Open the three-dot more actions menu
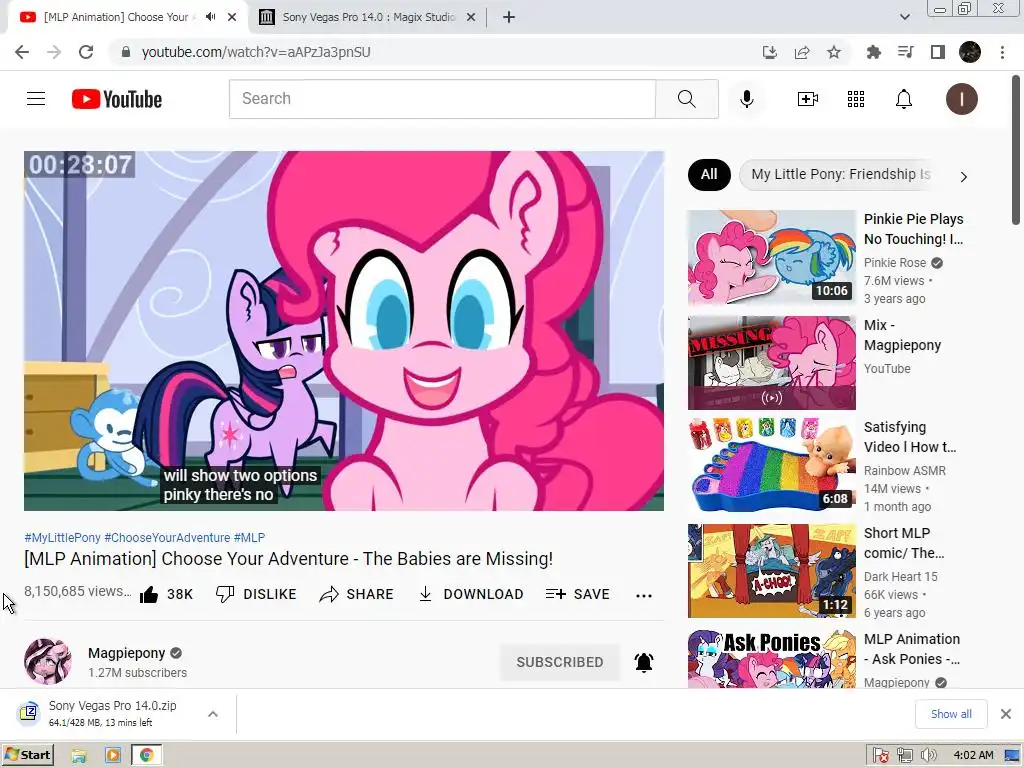1024x768 pixels. [x=644, y=595]
